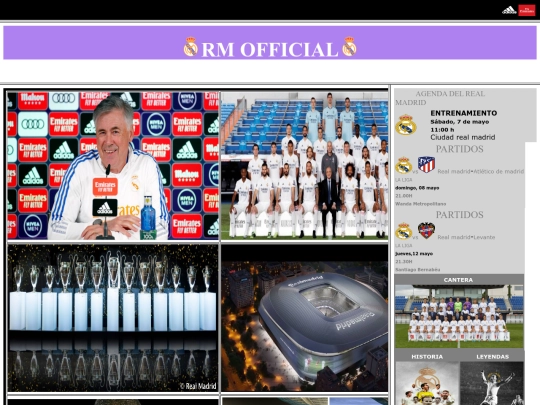Click the Real madrid•Levante text
The image size is (540, 405).
pos(466,237)
